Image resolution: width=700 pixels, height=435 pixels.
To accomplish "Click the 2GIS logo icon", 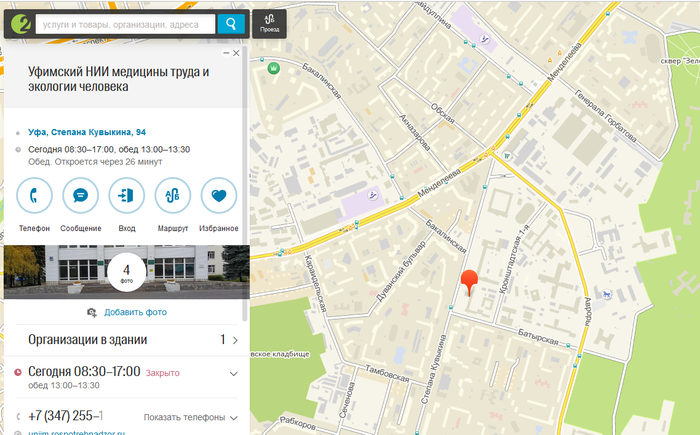I will 19,23.
